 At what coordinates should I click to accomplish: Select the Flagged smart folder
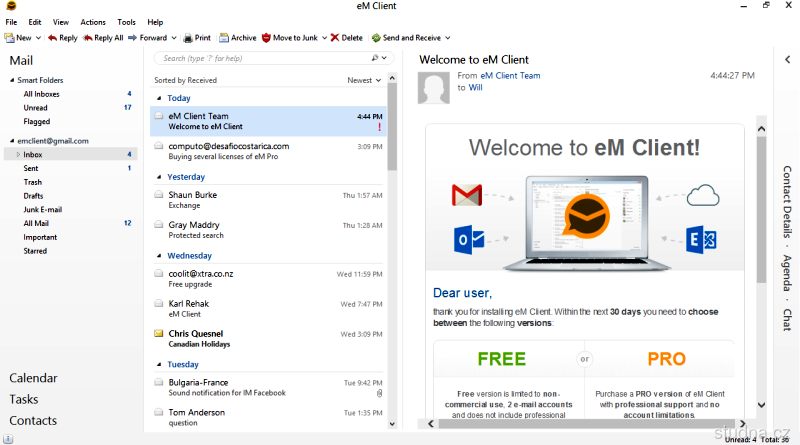pos(37,121)
